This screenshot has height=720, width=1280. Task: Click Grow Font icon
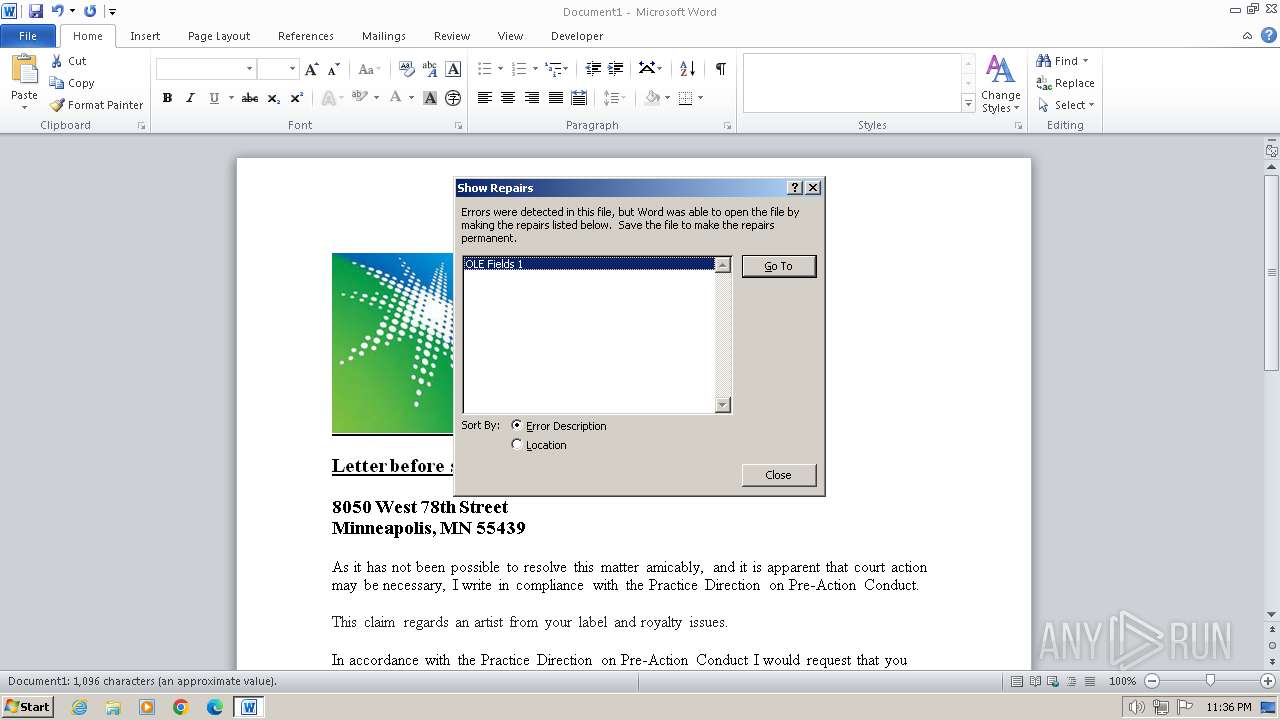[x=312, y=69]
